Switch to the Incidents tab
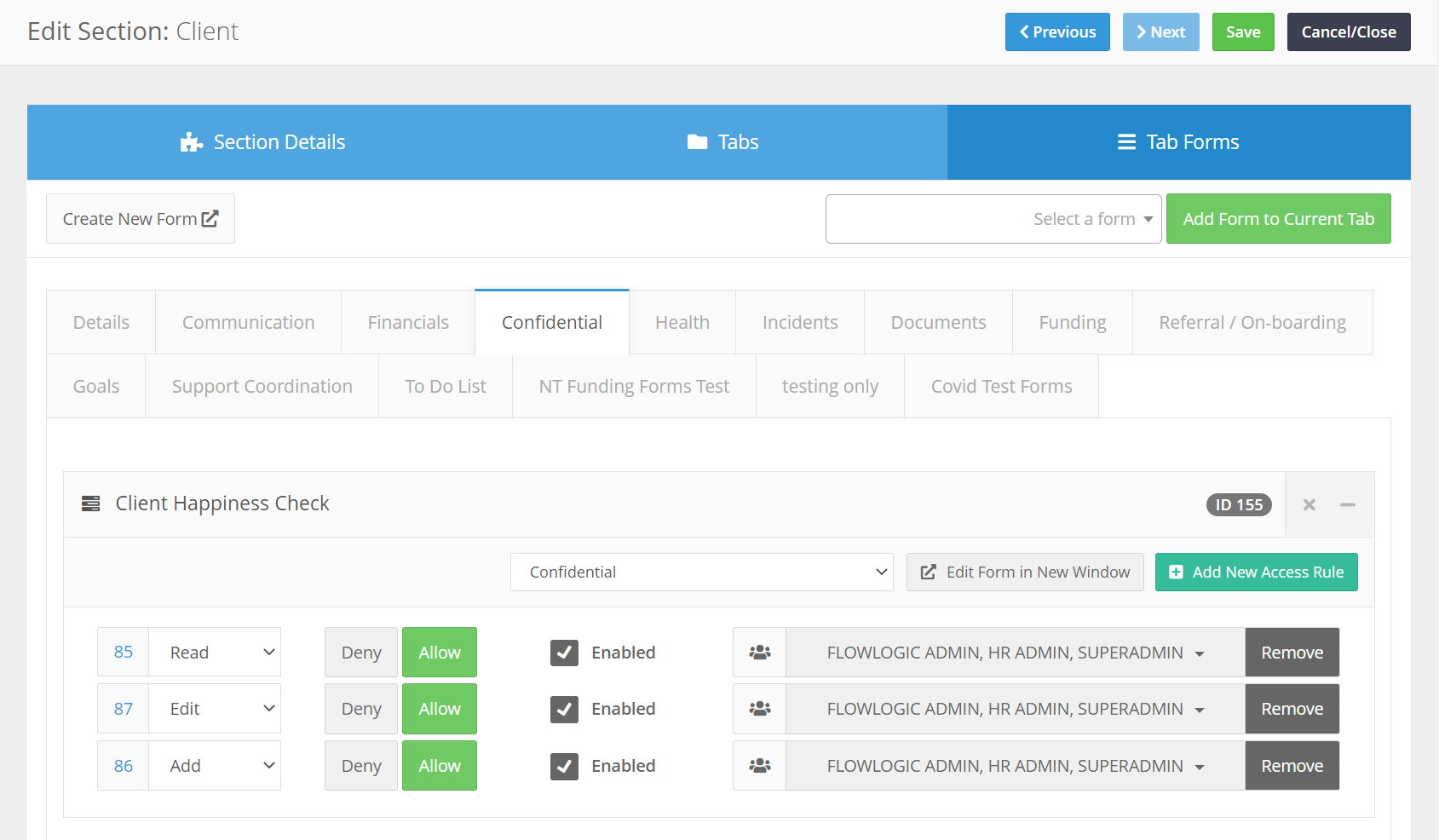The height and width of the screenshot is (840, 1439). [x=800, y=322]
